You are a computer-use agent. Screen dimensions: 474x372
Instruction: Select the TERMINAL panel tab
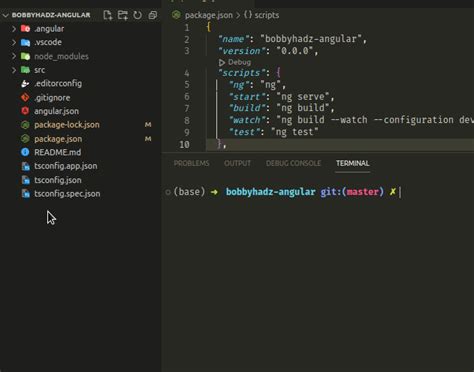click(x=353, y=163)
